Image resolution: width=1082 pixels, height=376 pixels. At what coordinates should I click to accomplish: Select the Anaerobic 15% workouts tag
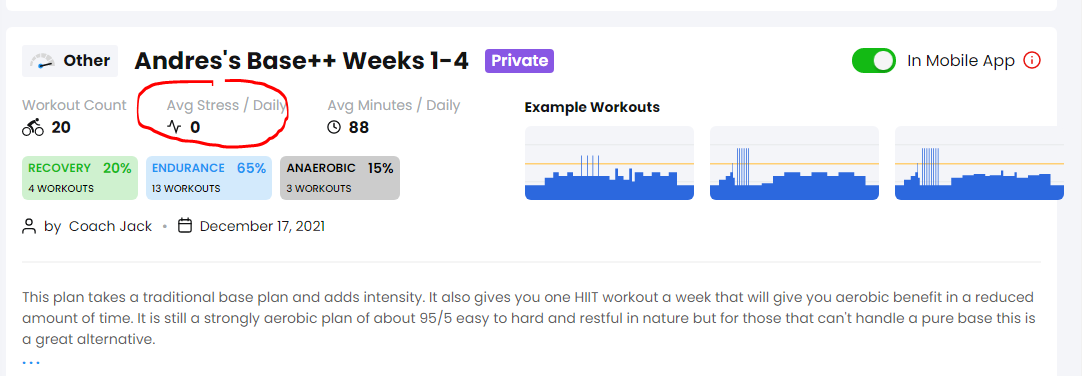click(x=340, y=178)
